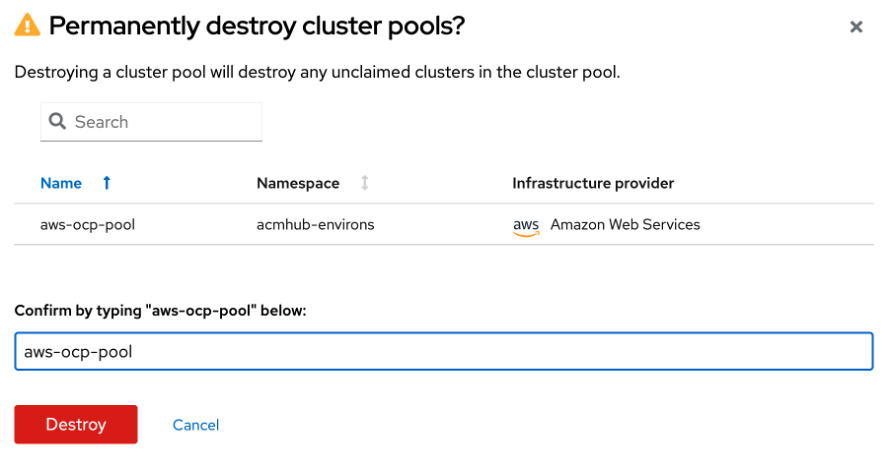Click the 'Confirm by typing' label
Image resolution: width=890 pixels, height=468 pixels.
pos(160,311)
